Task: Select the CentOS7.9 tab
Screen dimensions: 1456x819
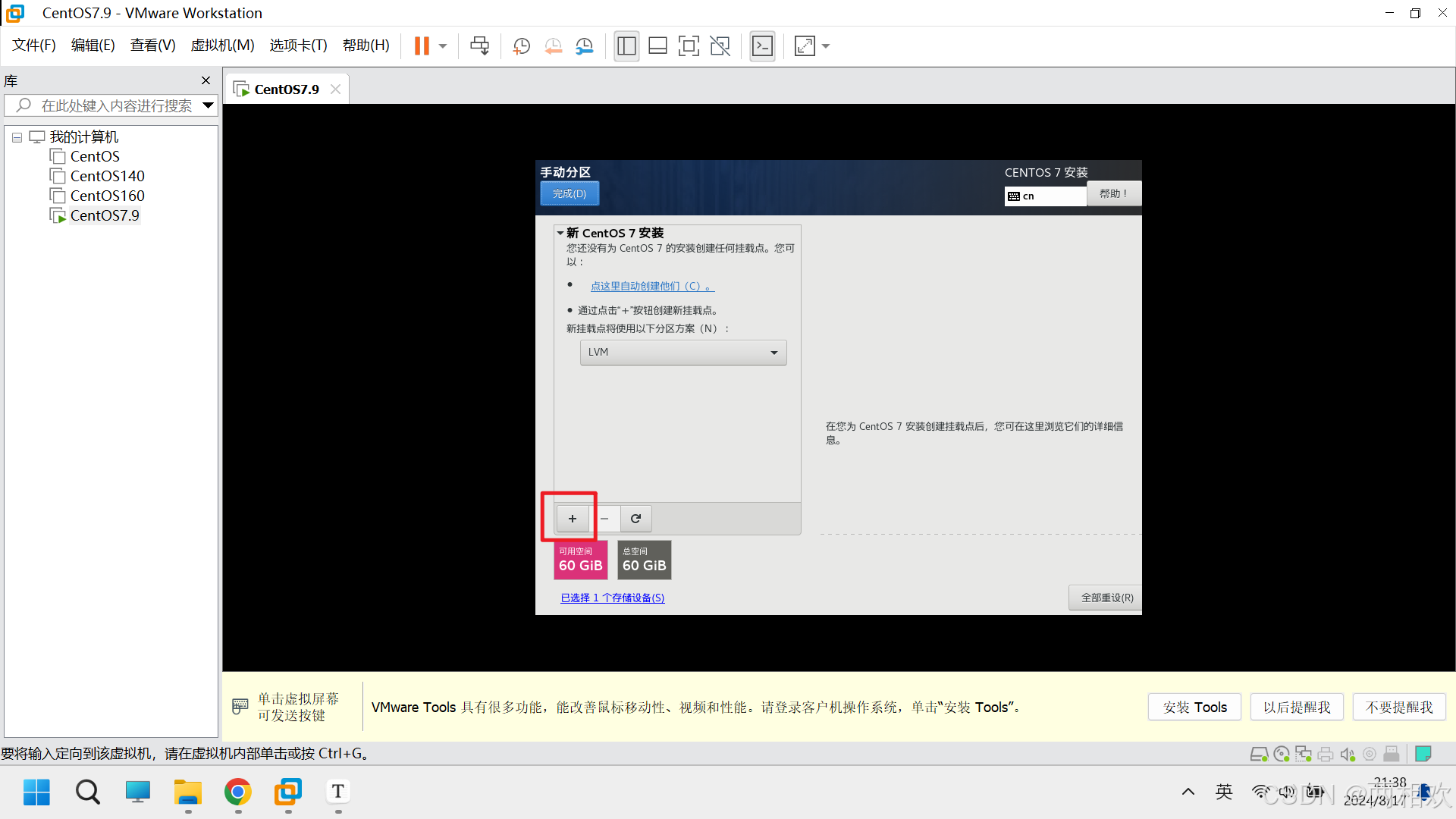Action: point(286,89)
